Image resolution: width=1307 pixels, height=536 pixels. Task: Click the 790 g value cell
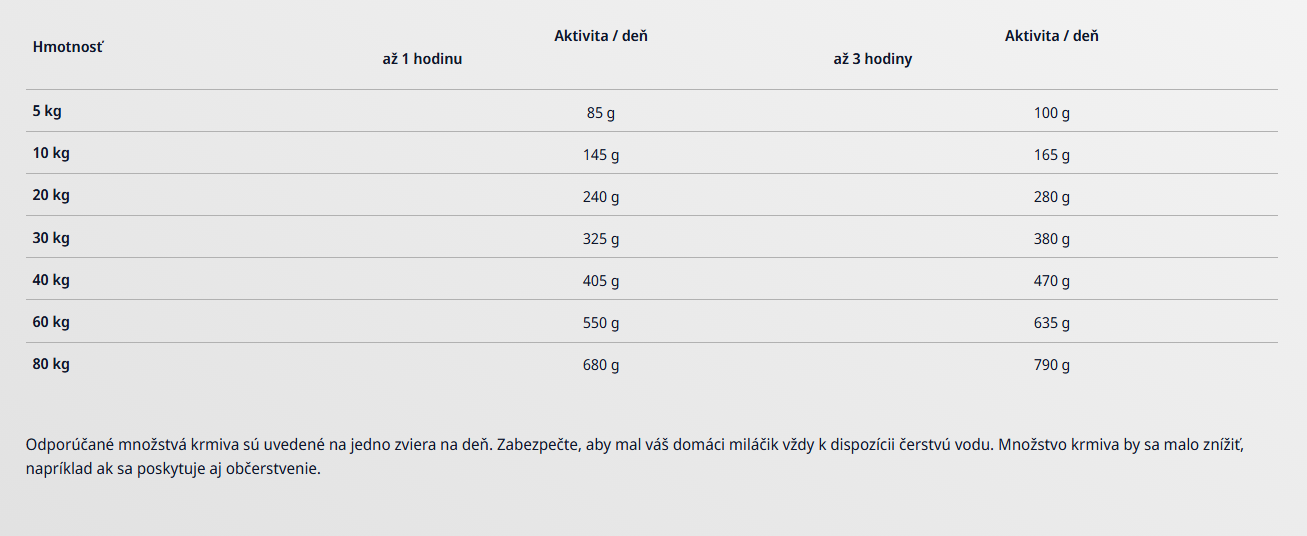click(x=1052, y=365)
